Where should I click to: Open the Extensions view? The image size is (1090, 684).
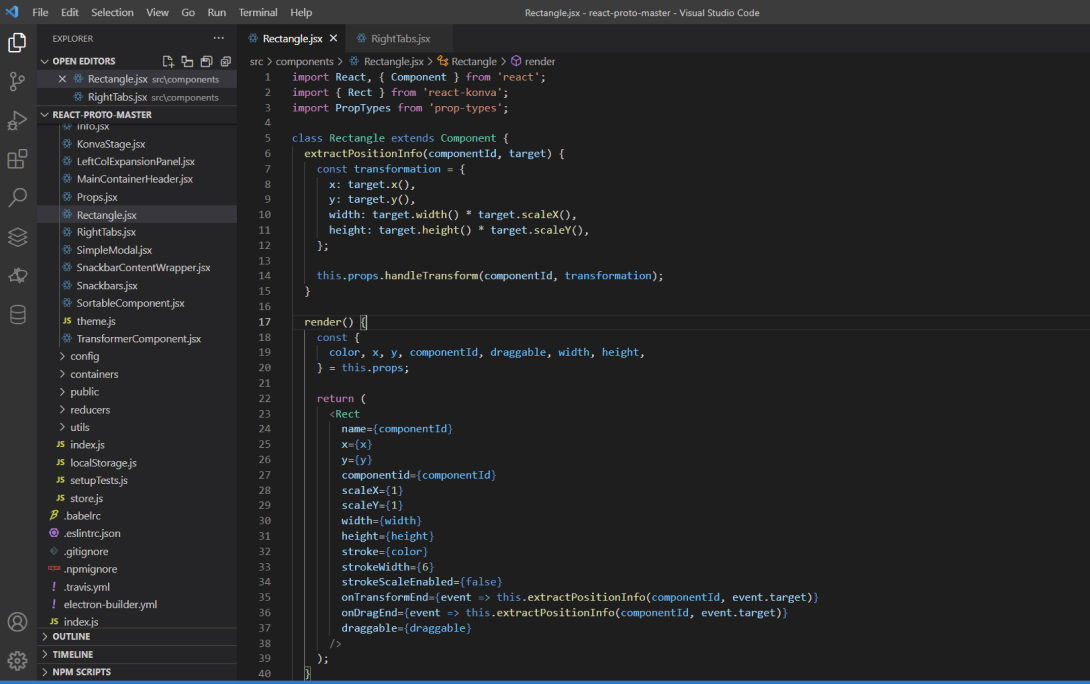click(17, 159)
